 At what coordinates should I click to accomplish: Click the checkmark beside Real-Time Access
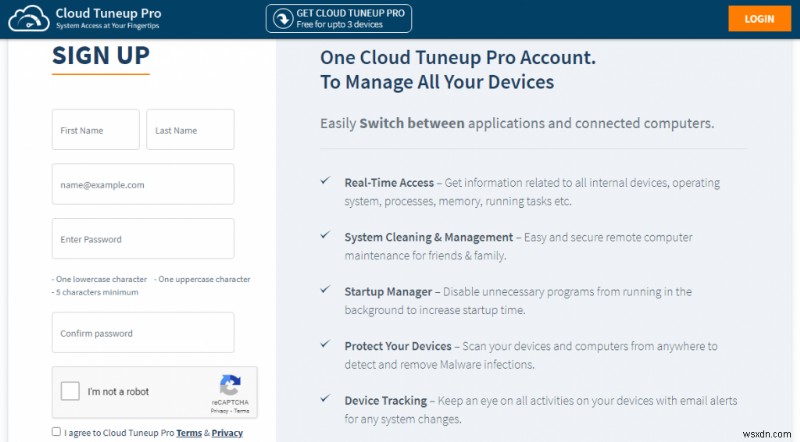point(325,181)
